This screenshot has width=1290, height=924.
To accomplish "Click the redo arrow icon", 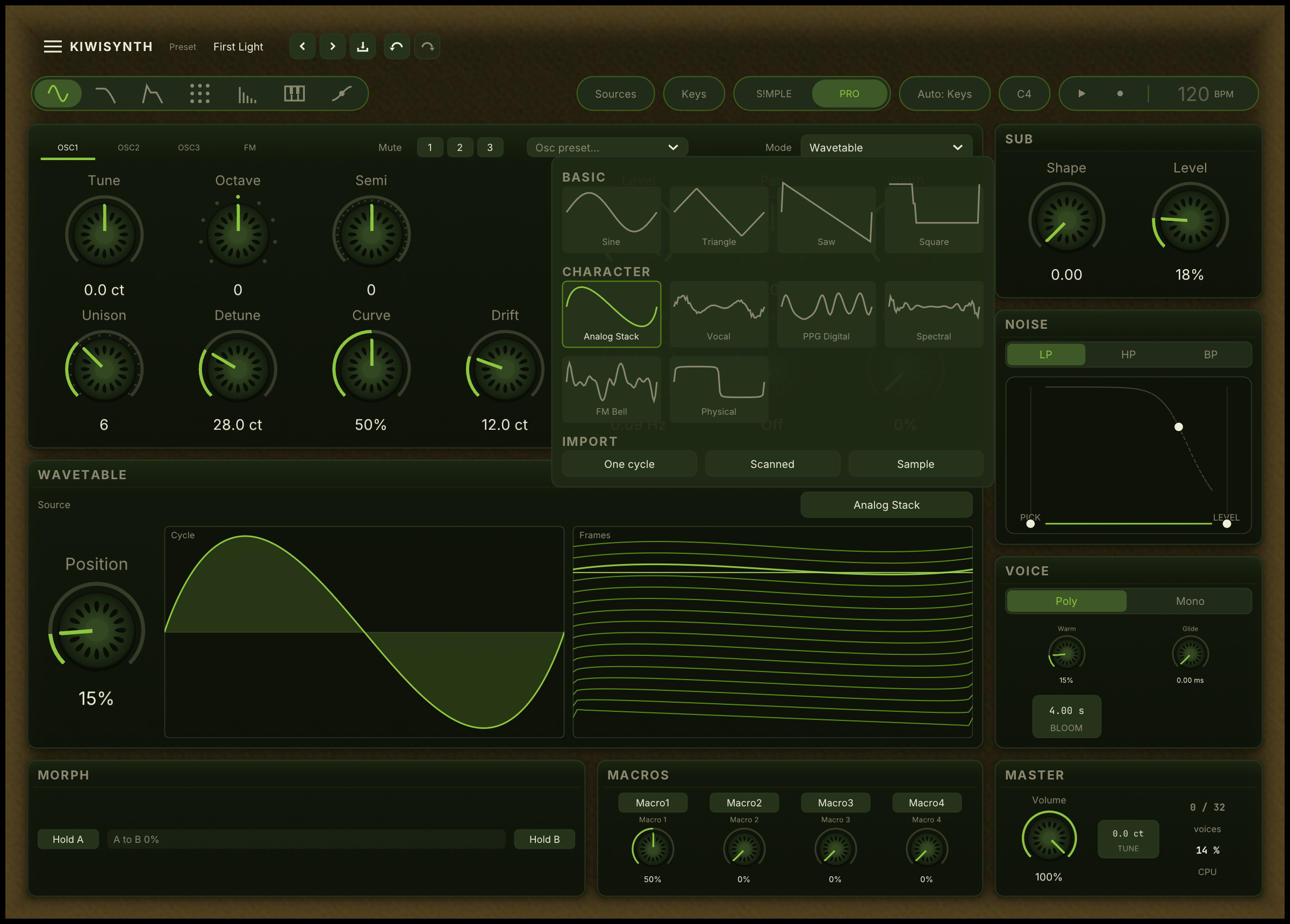I will click(x=427, y=47).
